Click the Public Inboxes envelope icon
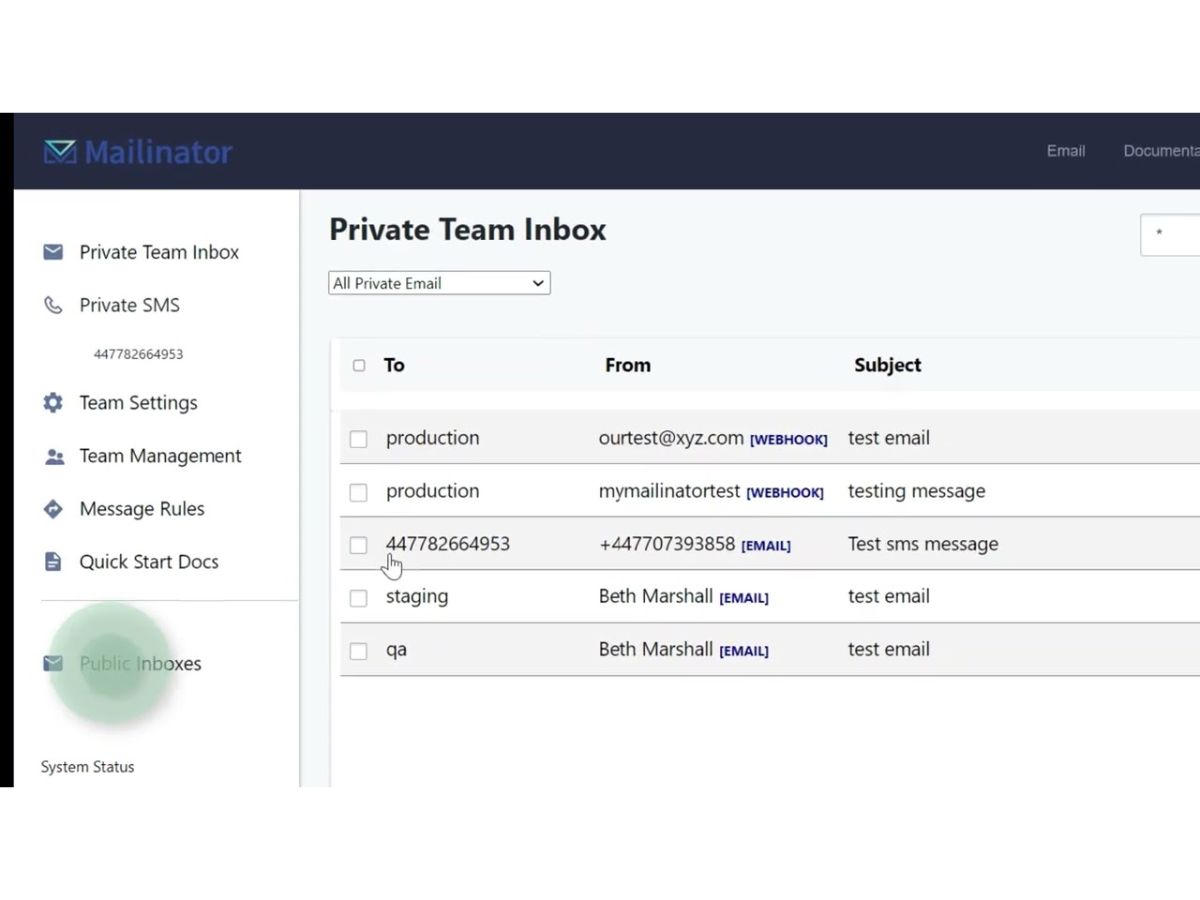This screenshot has width=1200, height=900. [x=53, y=664]
